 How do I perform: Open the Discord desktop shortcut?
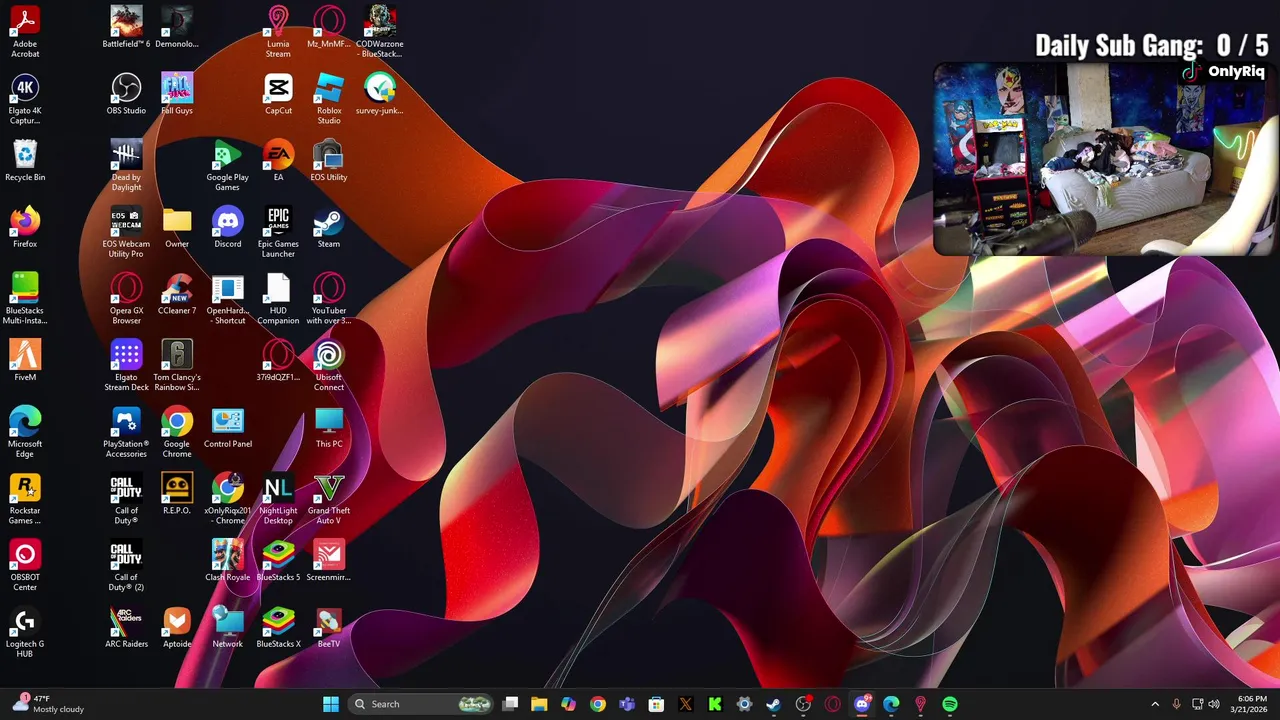(x=227, y=228)
